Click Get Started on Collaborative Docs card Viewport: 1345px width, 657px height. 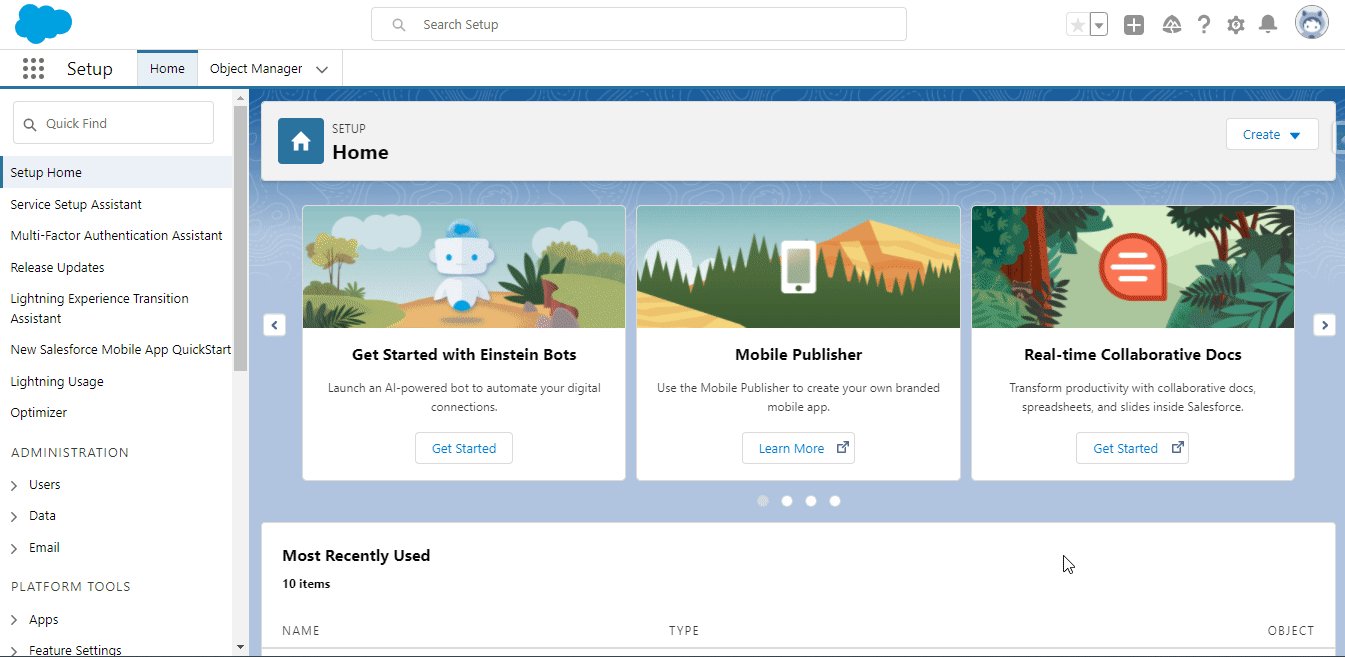coord(1132,448)
